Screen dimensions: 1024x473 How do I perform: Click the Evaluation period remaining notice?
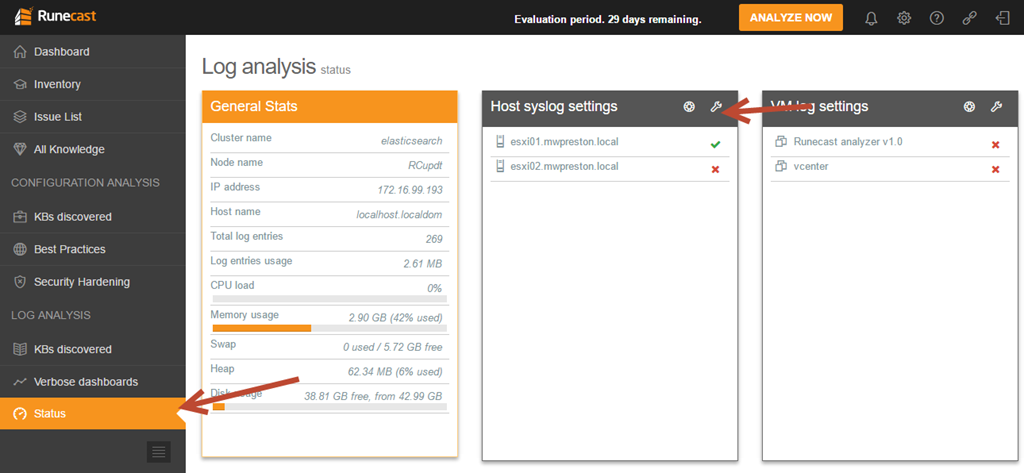pyautogui.click(x=608, y=19)
